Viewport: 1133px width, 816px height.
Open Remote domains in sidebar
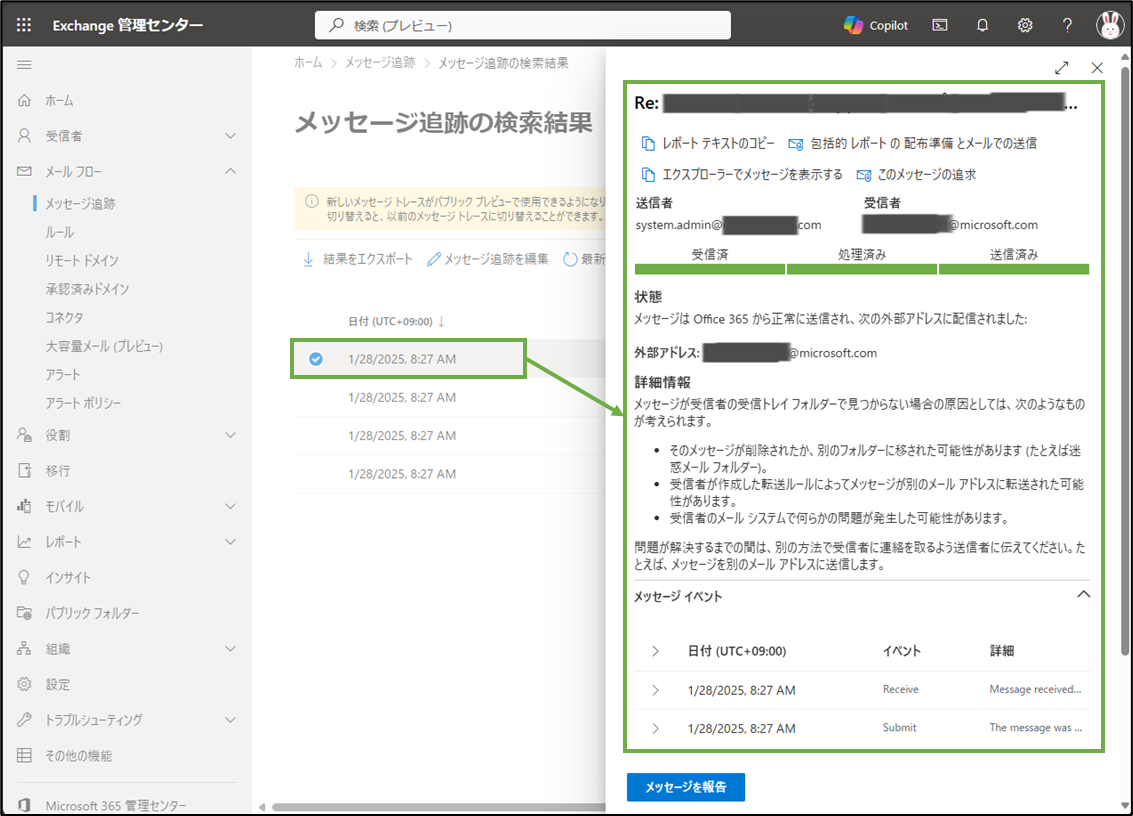coord(82,260)
